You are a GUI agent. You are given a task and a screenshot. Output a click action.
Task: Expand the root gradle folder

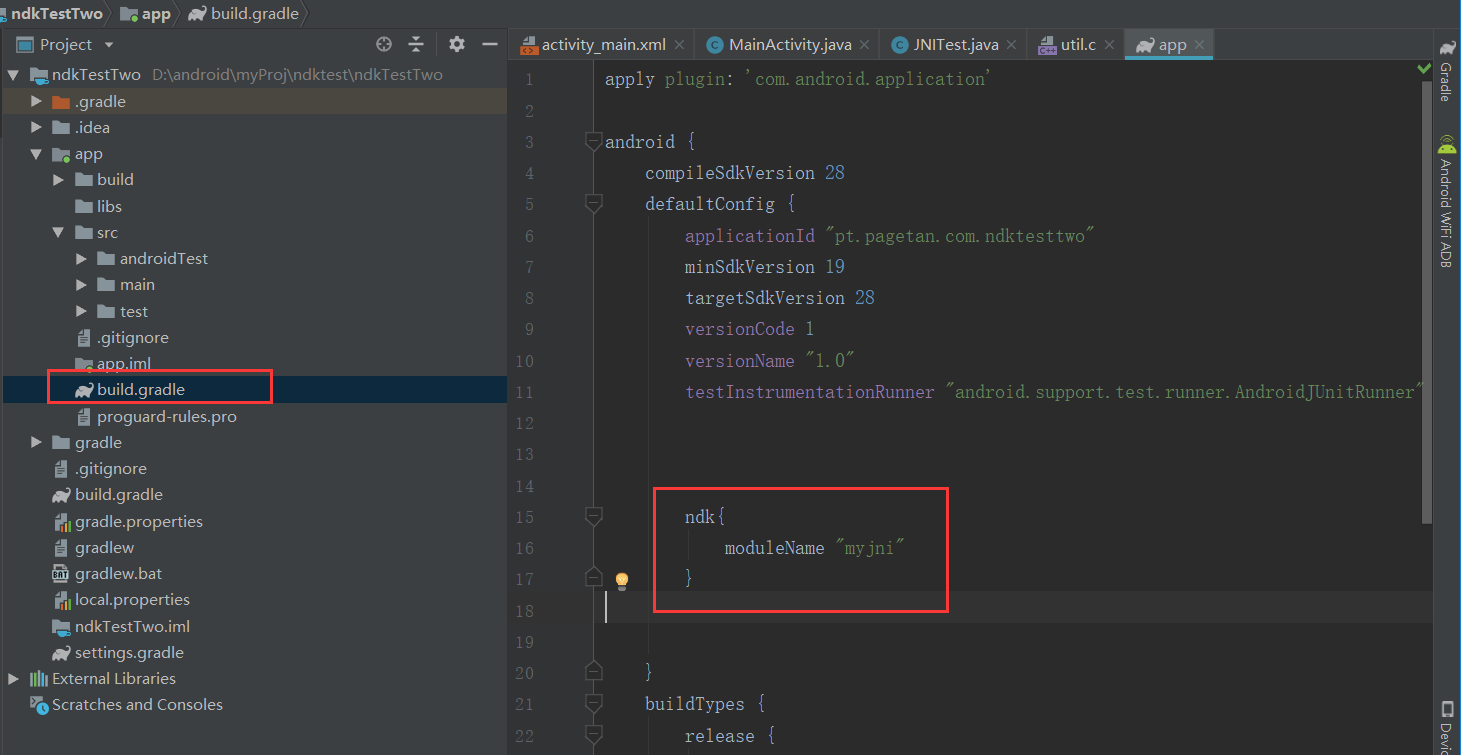coord(36,442)
